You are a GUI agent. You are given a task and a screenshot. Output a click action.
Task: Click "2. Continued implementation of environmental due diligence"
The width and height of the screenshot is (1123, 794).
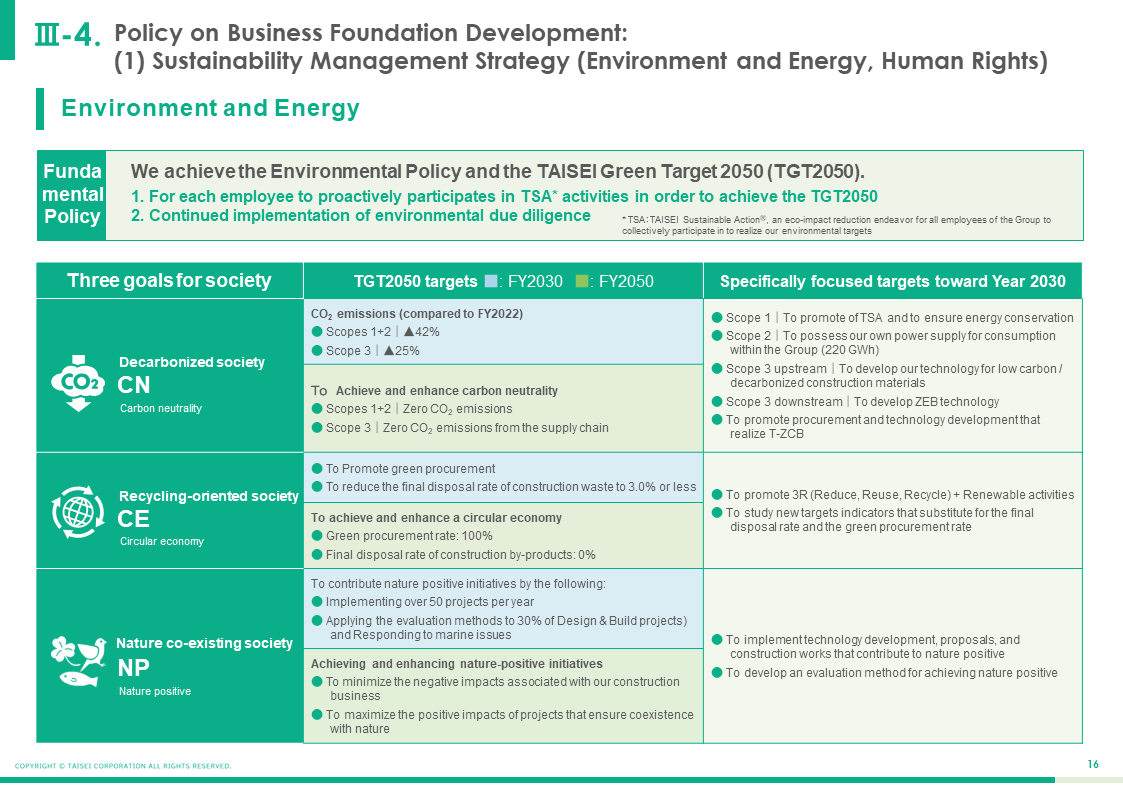pos(361,216)
